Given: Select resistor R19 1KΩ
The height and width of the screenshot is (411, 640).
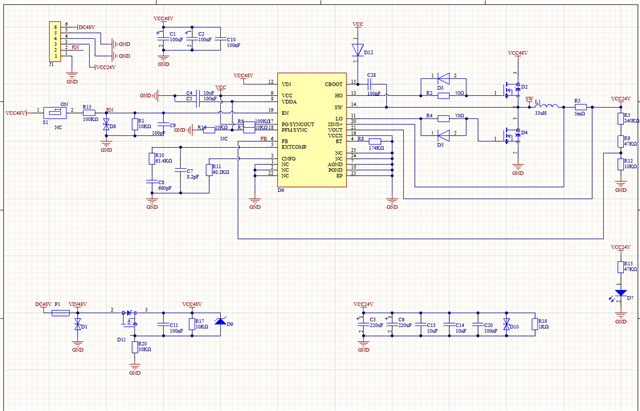Looking at the screenshot, I should (x=535, y=324).
